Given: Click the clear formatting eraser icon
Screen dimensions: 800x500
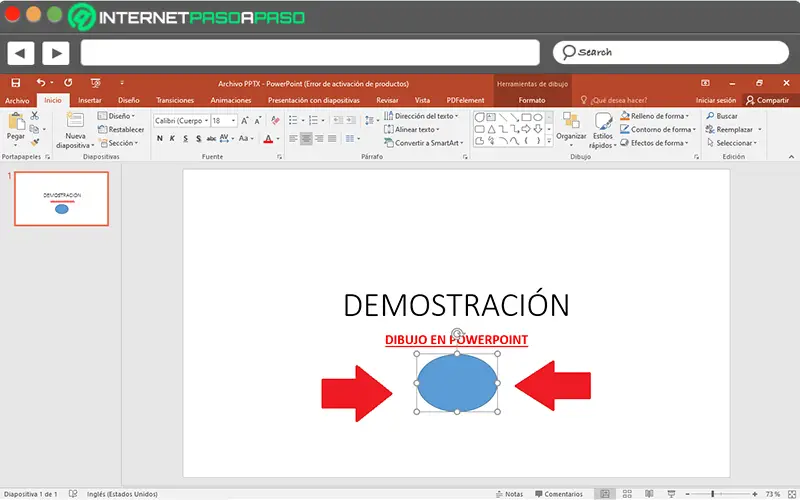Looking at the screenshot, I should (x=274, y=121).
